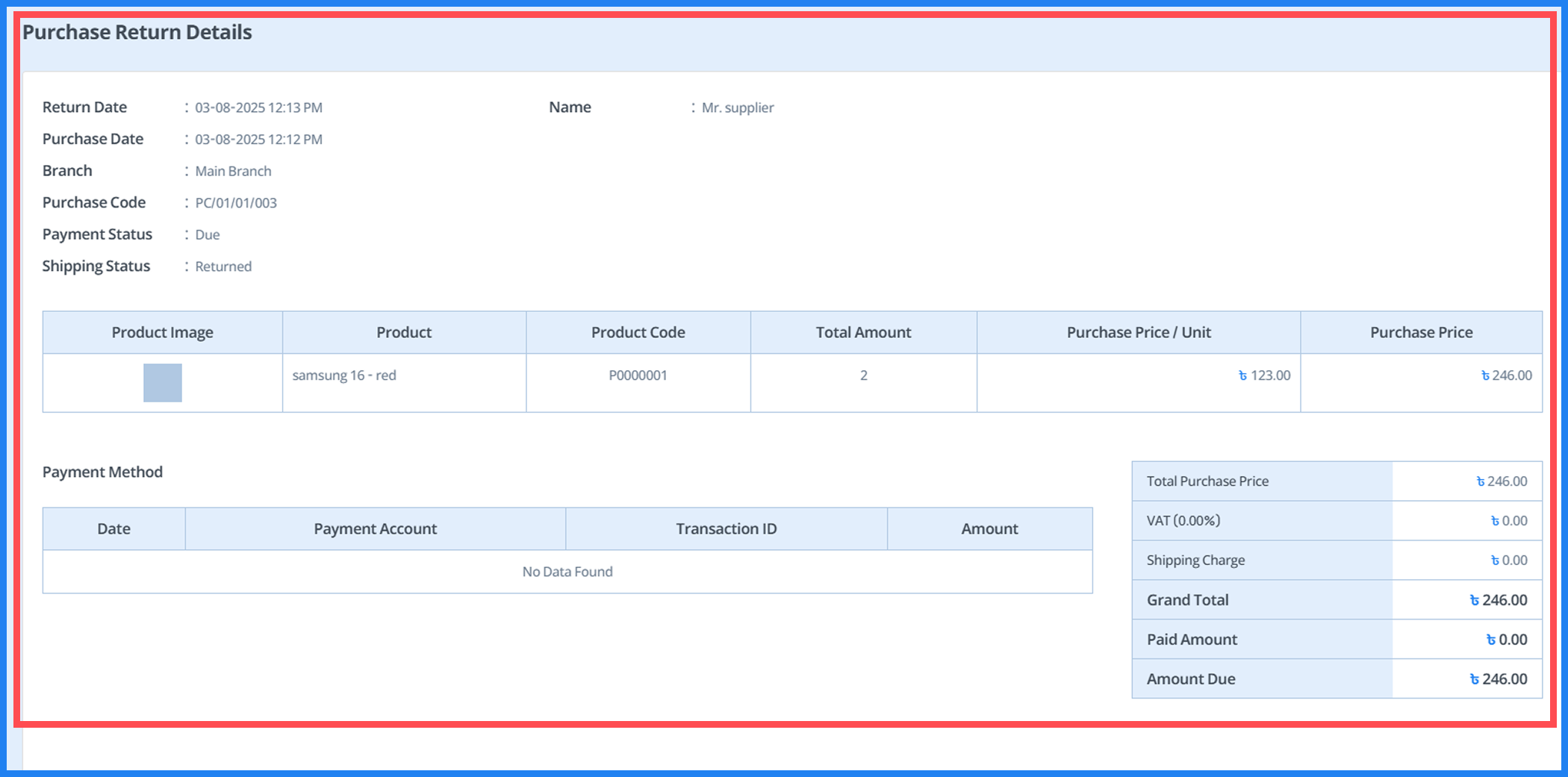Click the Payment Account column header
Screen dimensions: 1568x777
(x=375, y=528)
